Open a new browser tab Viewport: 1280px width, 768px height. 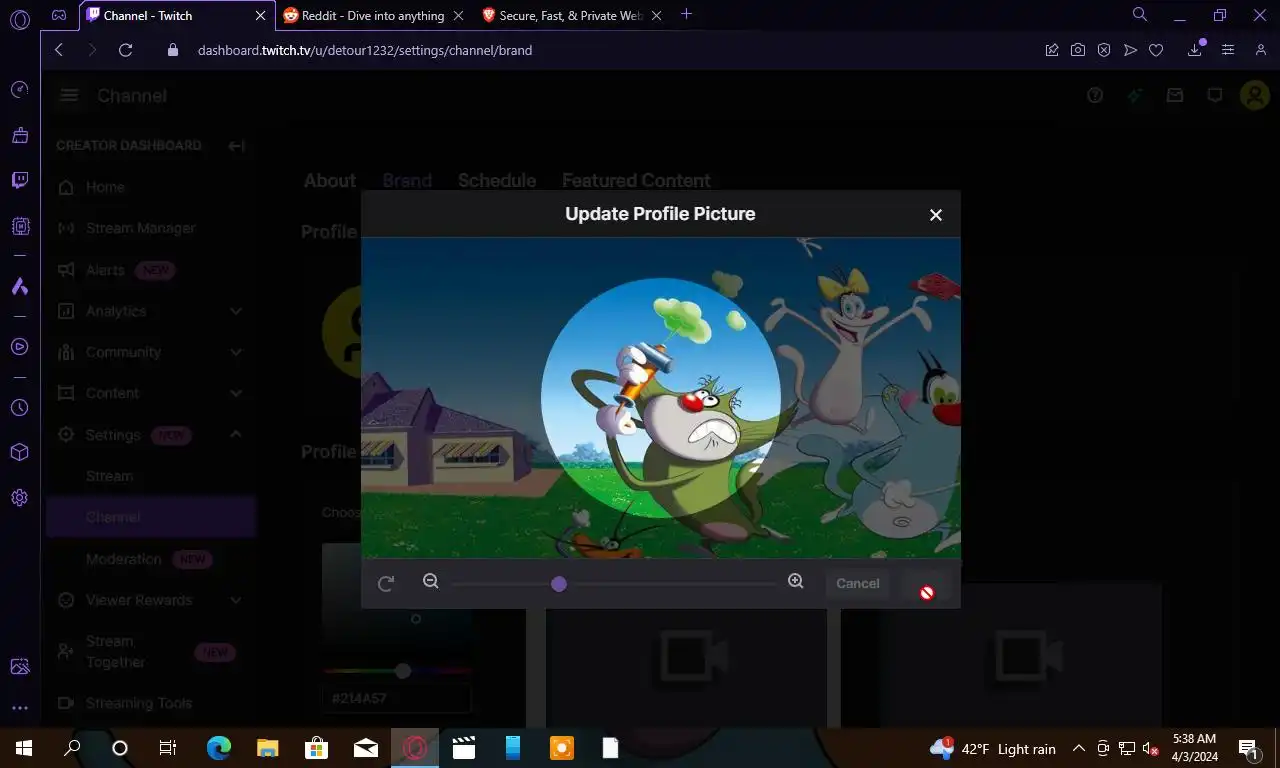point(686,15)
